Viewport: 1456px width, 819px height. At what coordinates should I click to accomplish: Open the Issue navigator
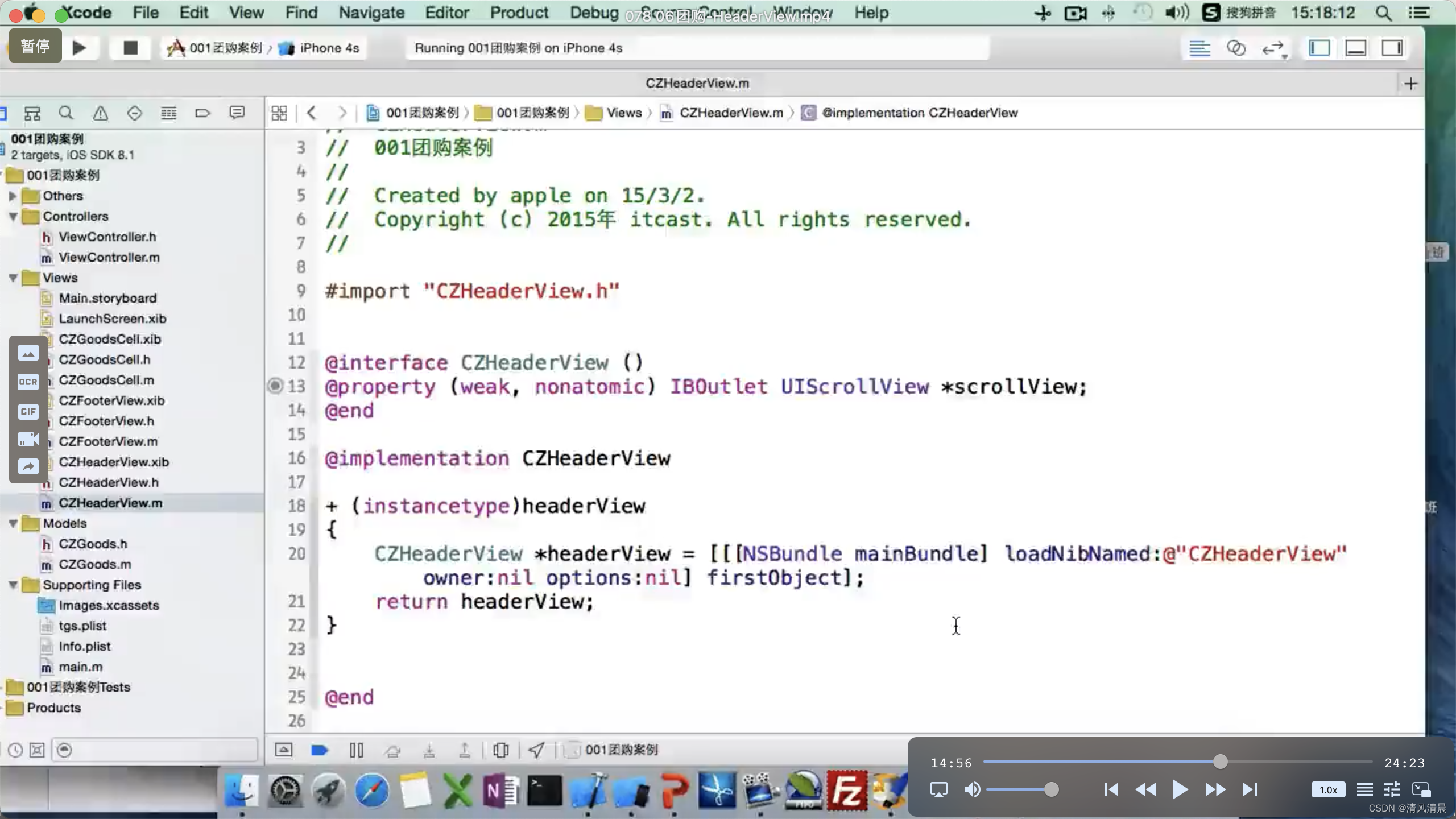pyautogui.click(x=100, y=113)
